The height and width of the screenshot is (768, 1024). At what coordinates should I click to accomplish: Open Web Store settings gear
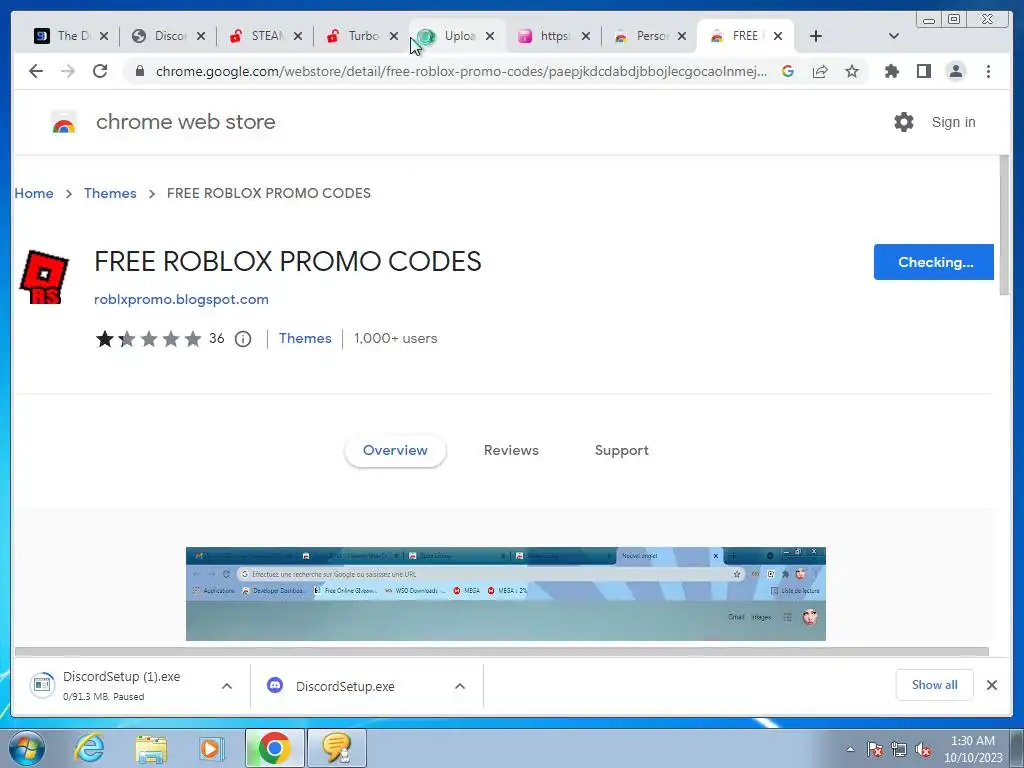pos(904,122)
